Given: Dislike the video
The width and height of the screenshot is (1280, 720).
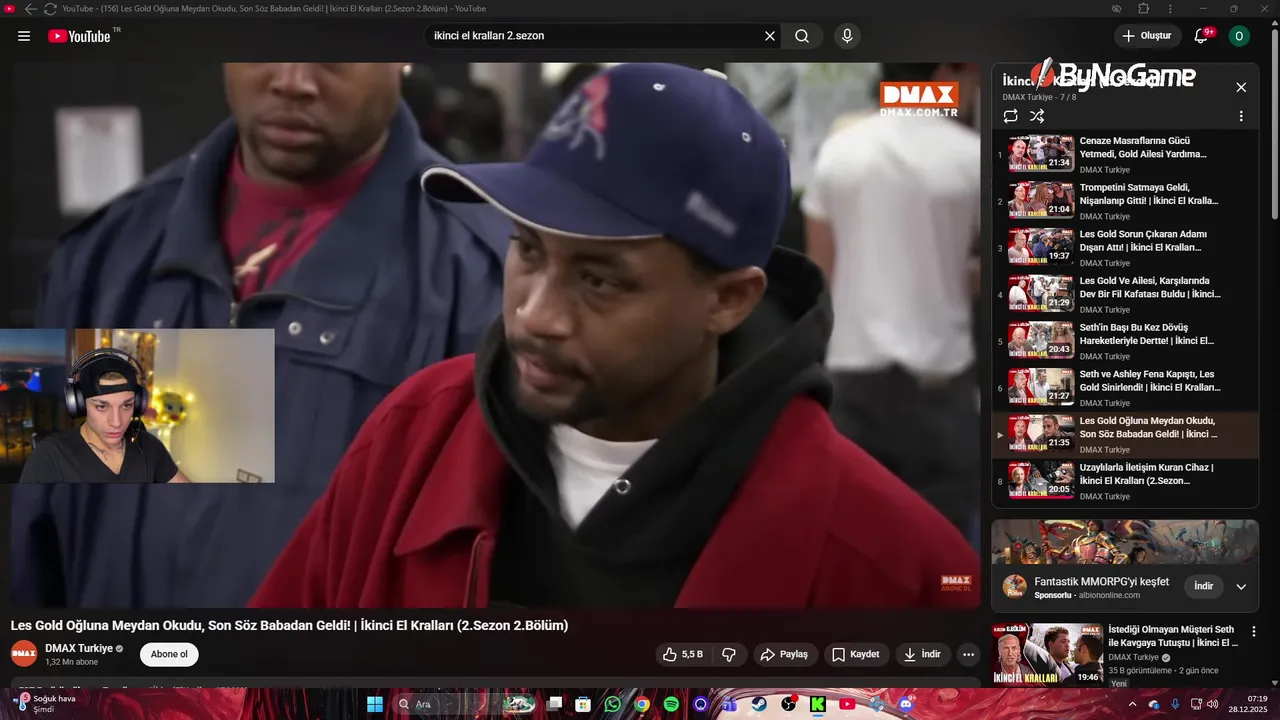Looking at the screenshot, I should click(x=729, y=655).
